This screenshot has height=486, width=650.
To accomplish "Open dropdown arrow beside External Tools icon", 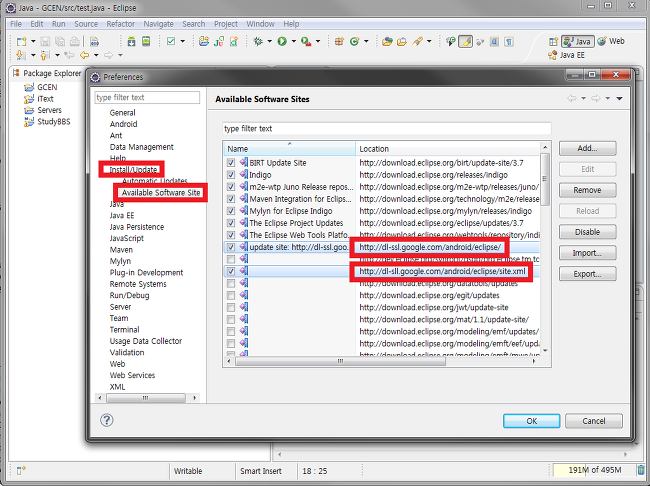I will (318, 41).
